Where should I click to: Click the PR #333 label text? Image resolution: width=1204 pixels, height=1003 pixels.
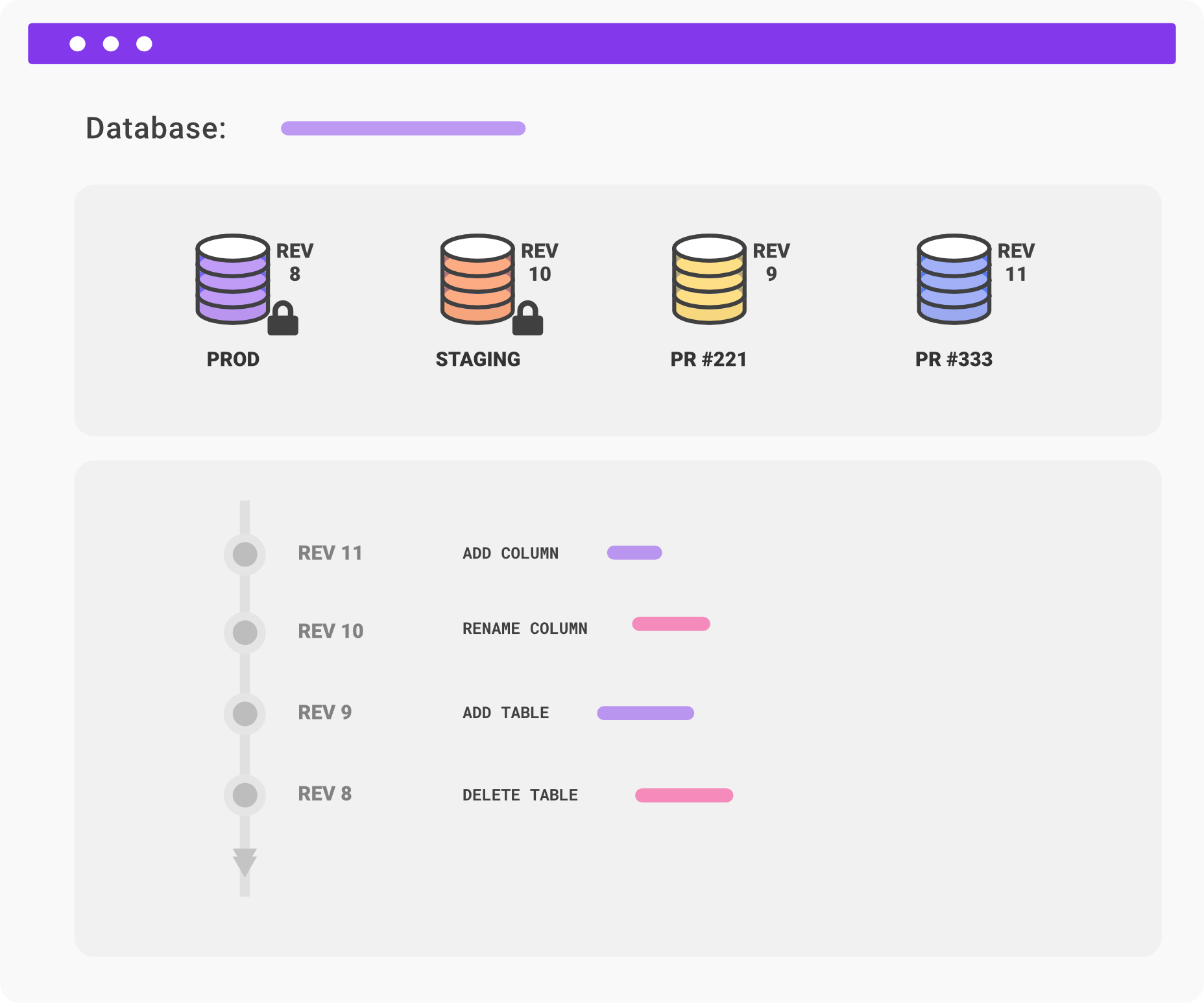[954, 359]
